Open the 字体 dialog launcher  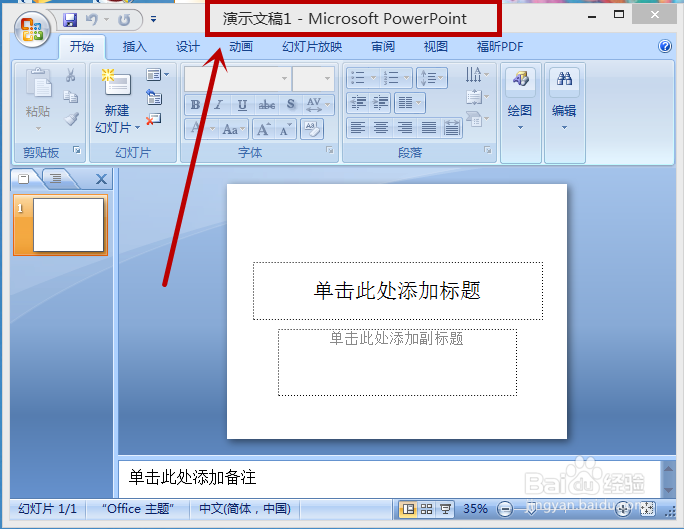coord(330,150)
